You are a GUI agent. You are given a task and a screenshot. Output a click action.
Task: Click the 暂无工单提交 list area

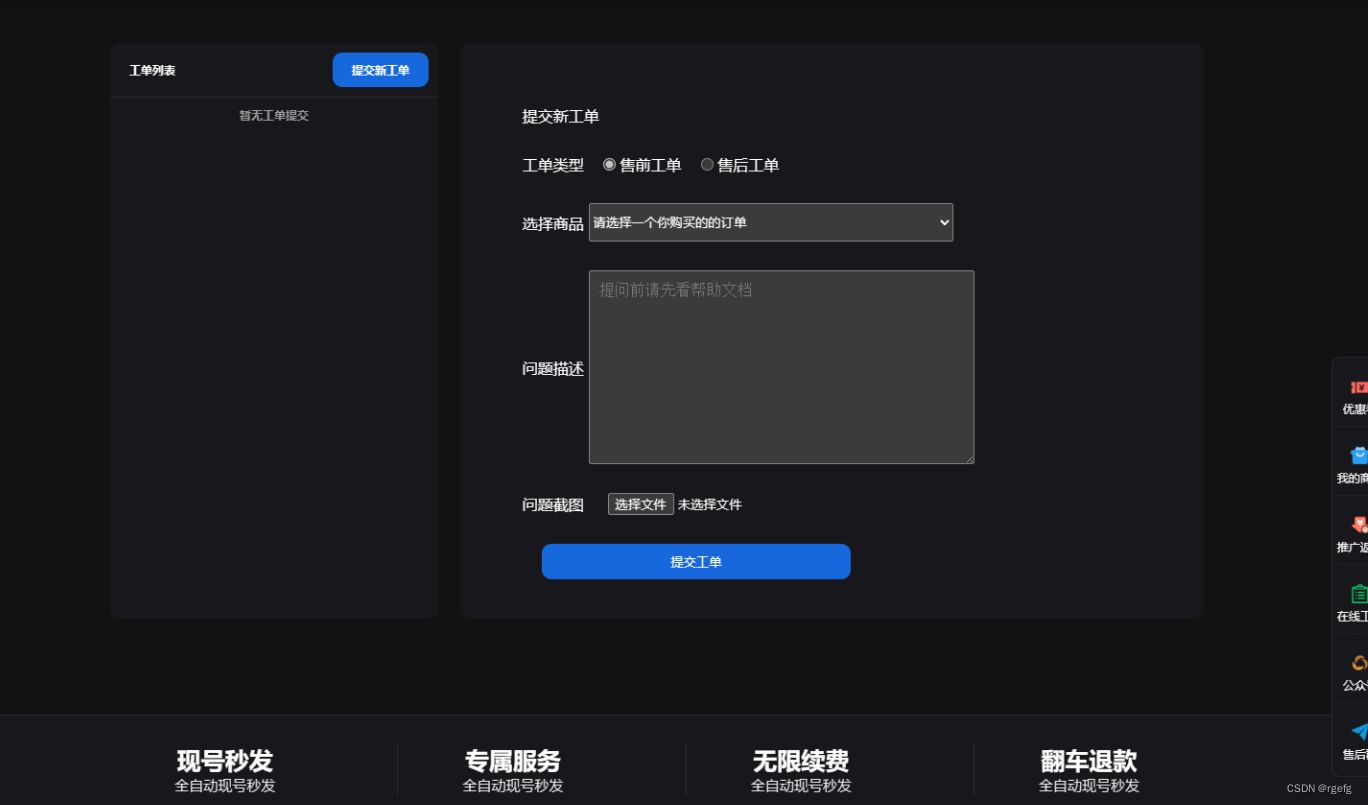tap(272, 115)
